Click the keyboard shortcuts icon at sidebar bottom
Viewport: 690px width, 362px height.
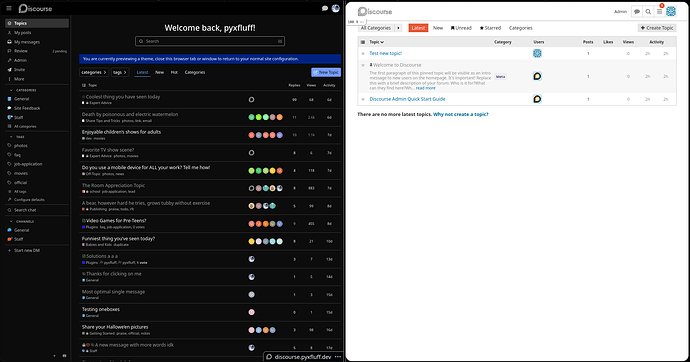tap(64, 356)
